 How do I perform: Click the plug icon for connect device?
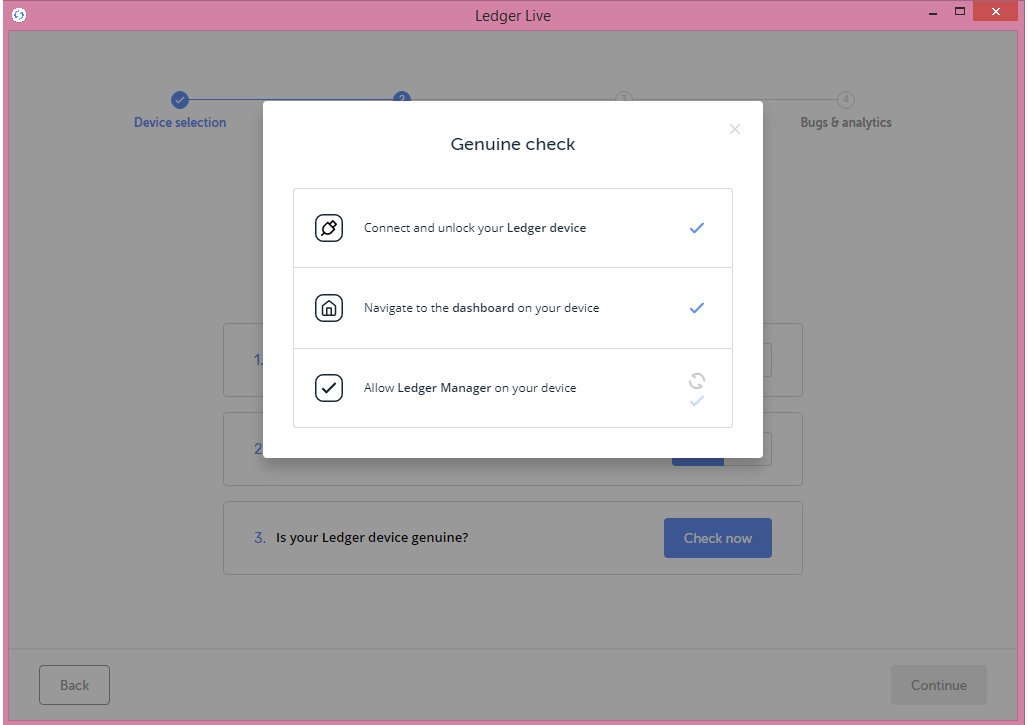coord(329,228)
